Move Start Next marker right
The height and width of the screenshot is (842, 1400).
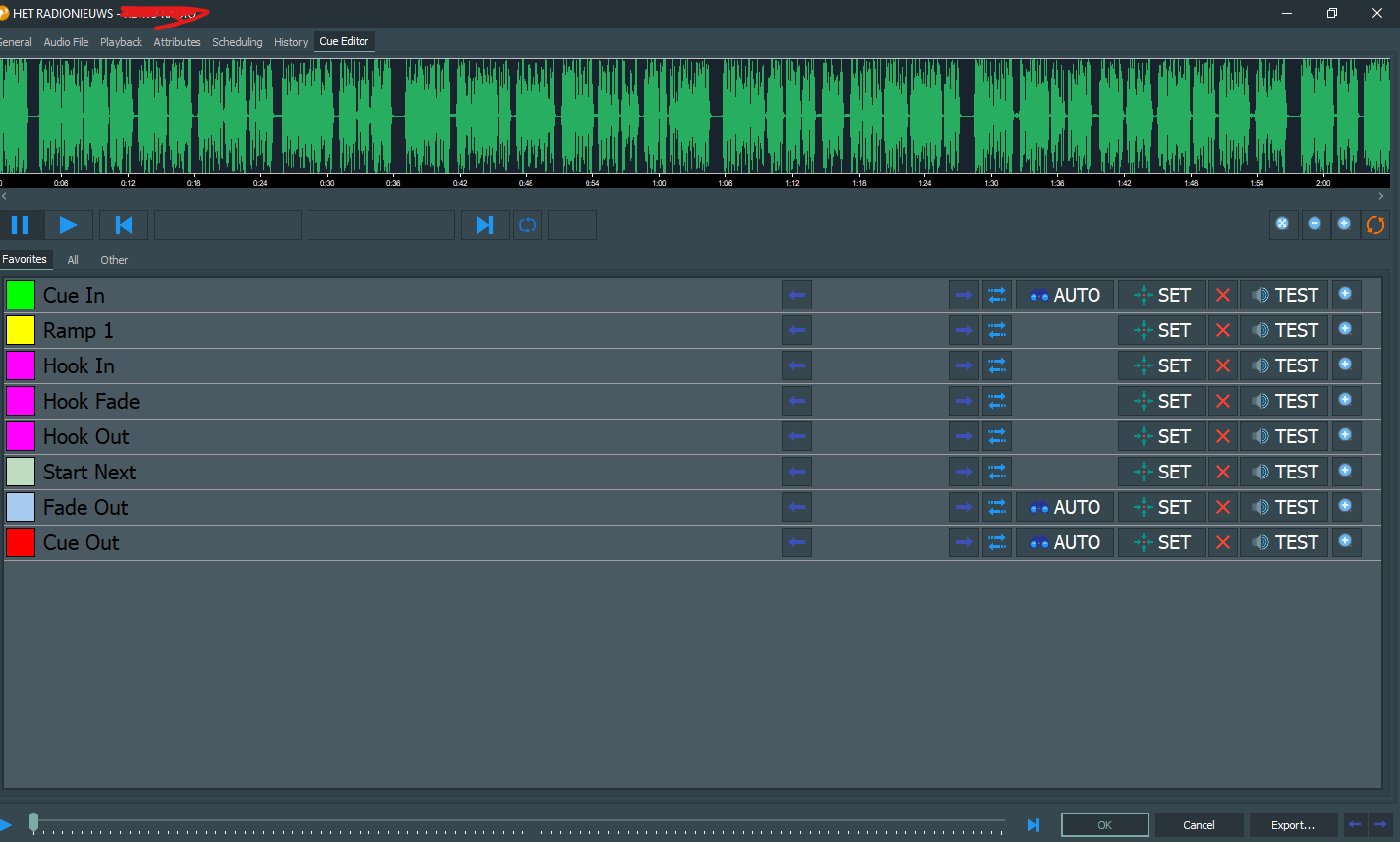tap(964, 472)
